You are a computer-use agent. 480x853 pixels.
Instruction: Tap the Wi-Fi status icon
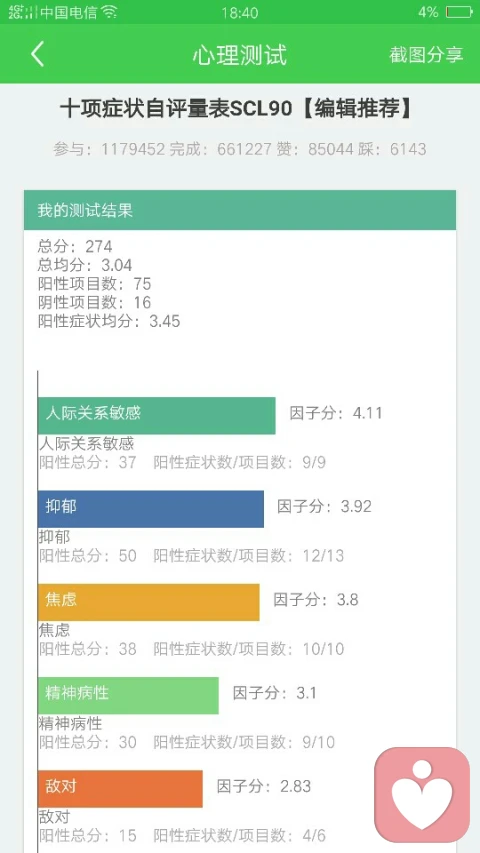tap(110, 12)
